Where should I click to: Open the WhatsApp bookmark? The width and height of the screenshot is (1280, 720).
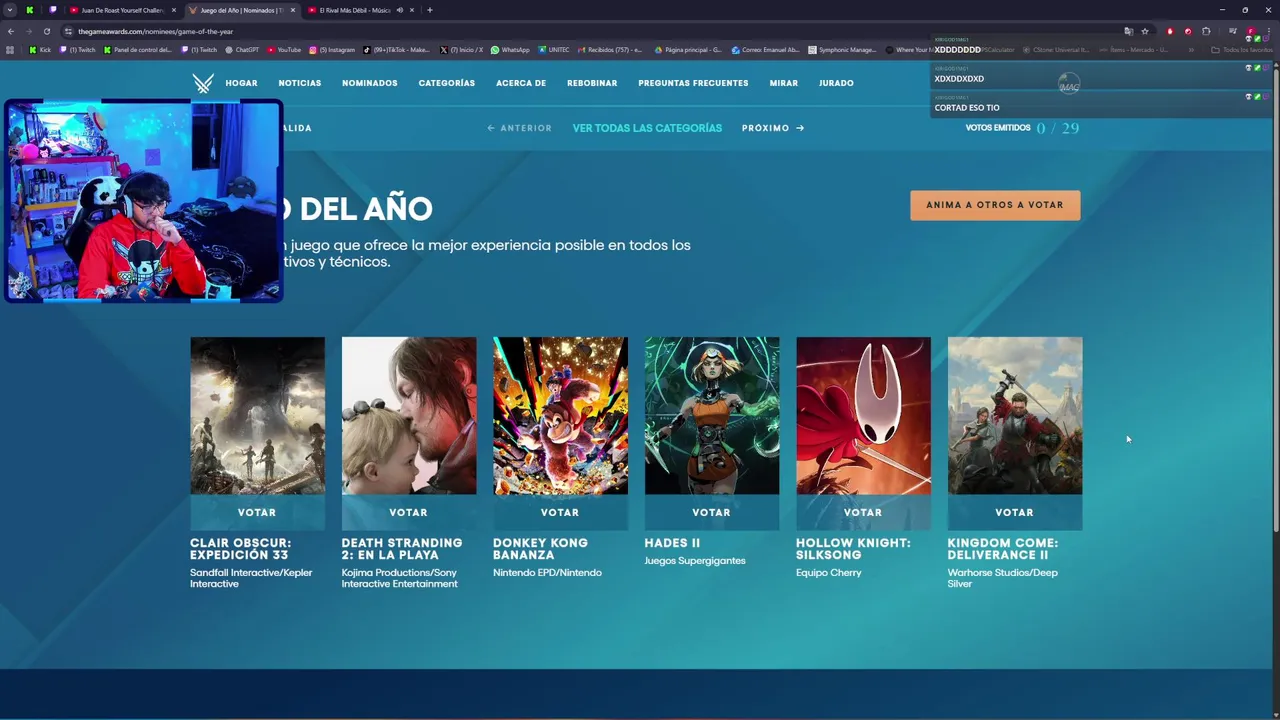pos(510,49)
